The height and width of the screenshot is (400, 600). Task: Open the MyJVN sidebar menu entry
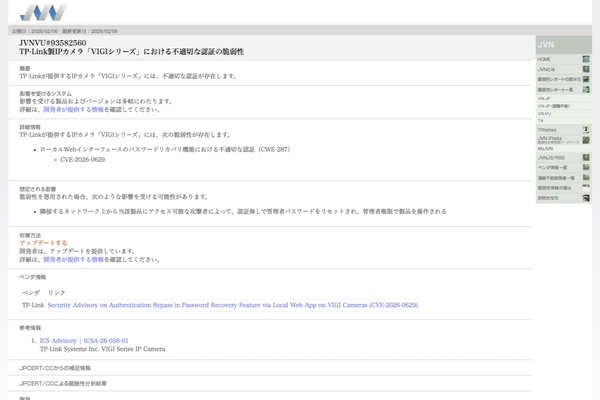click(563, 149)
